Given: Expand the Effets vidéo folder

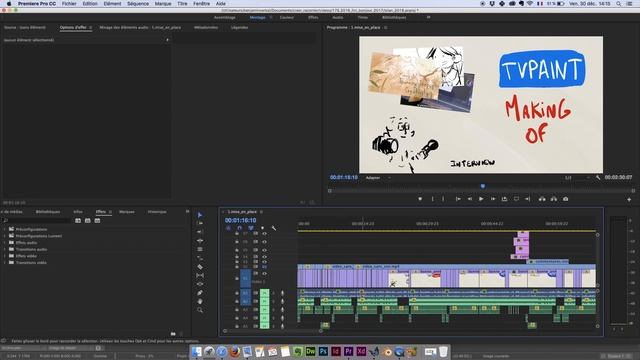Looking at the screenshot, I should click(x=5, y=256).
